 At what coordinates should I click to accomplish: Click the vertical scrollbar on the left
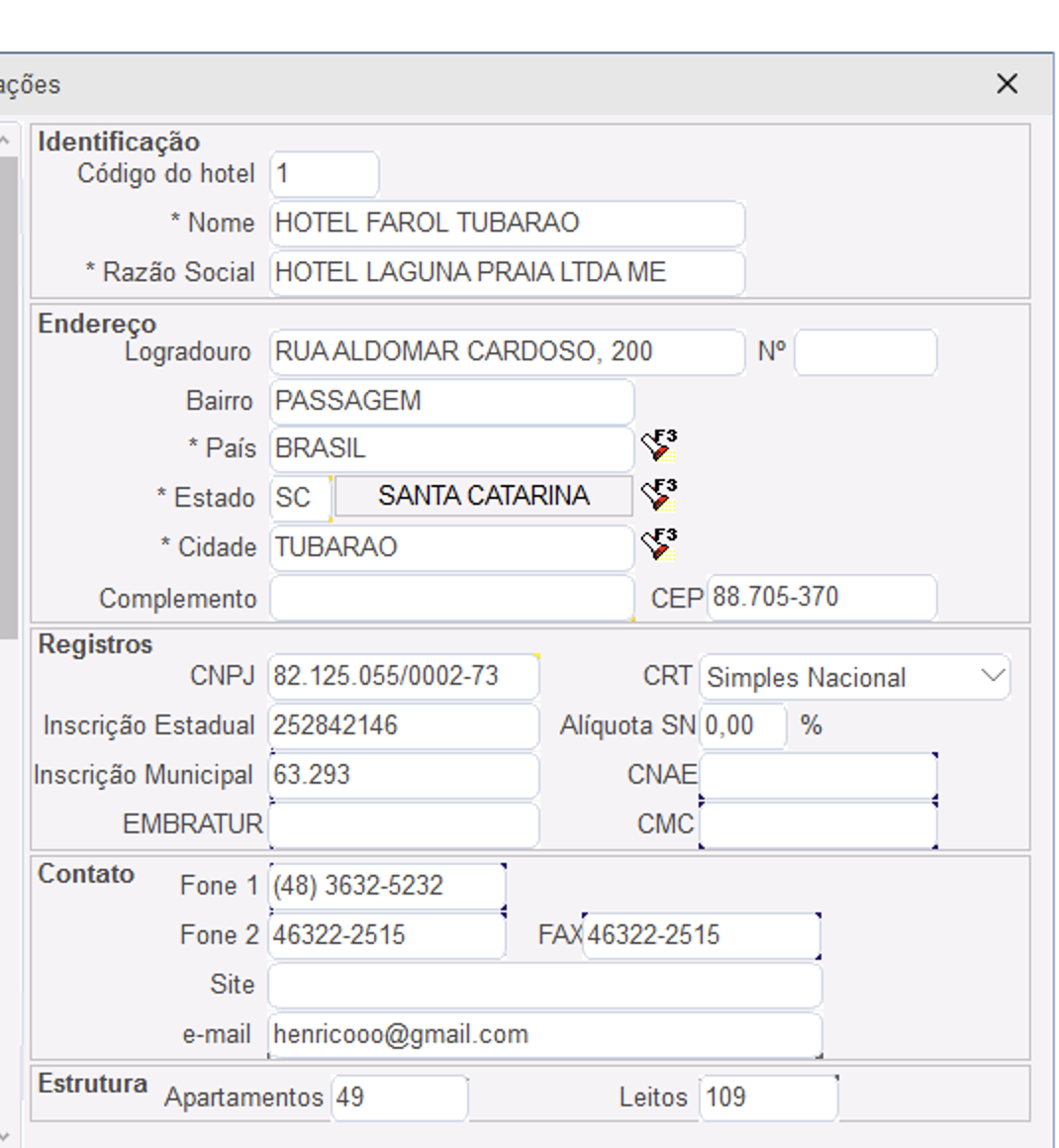(8, 396)
